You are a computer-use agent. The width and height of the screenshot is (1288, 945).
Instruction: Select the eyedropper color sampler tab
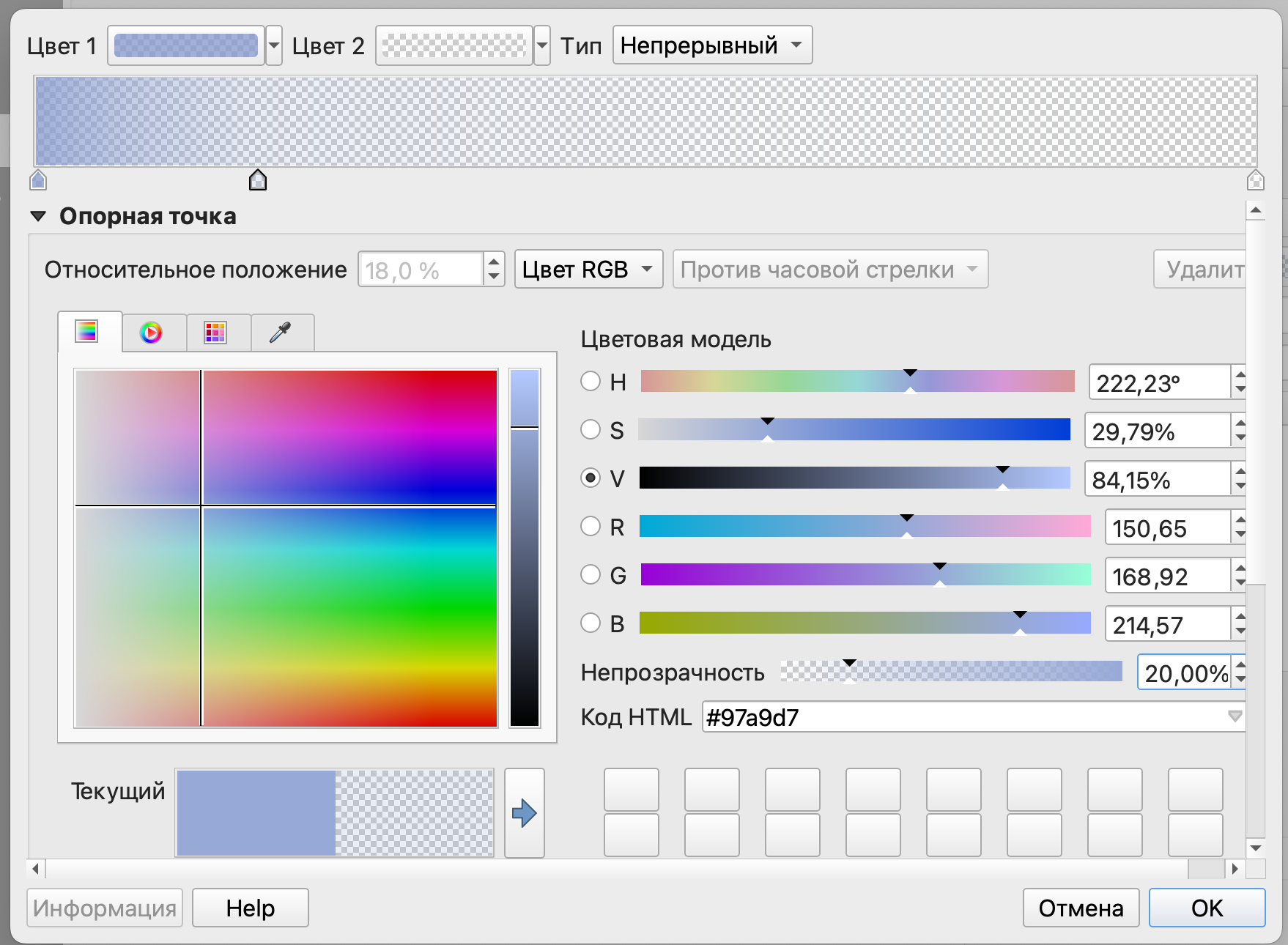(281, 333)
